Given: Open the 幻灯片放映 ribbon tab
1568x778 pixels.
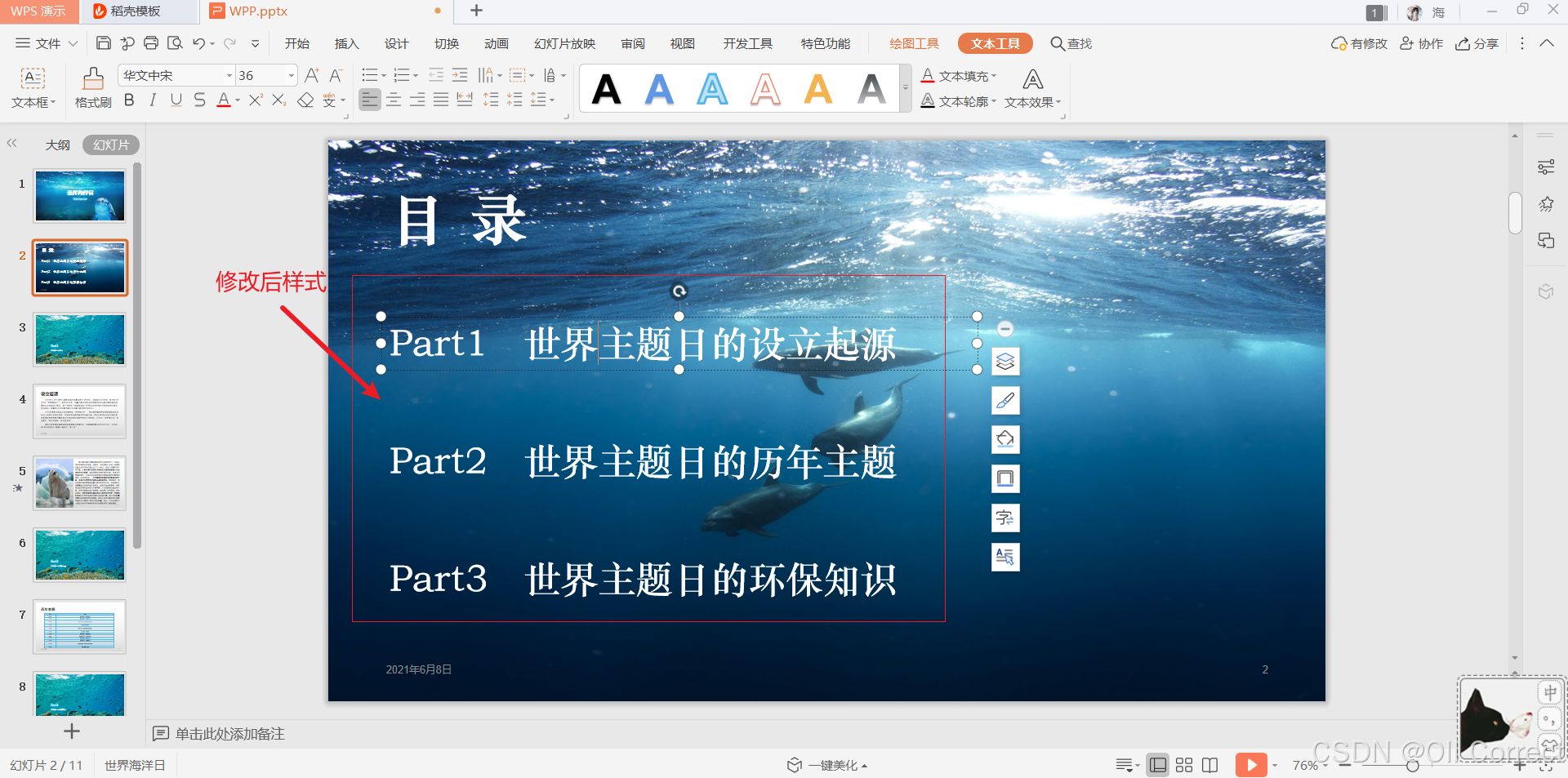Looking at the screenshot, I should click(565, 43).
